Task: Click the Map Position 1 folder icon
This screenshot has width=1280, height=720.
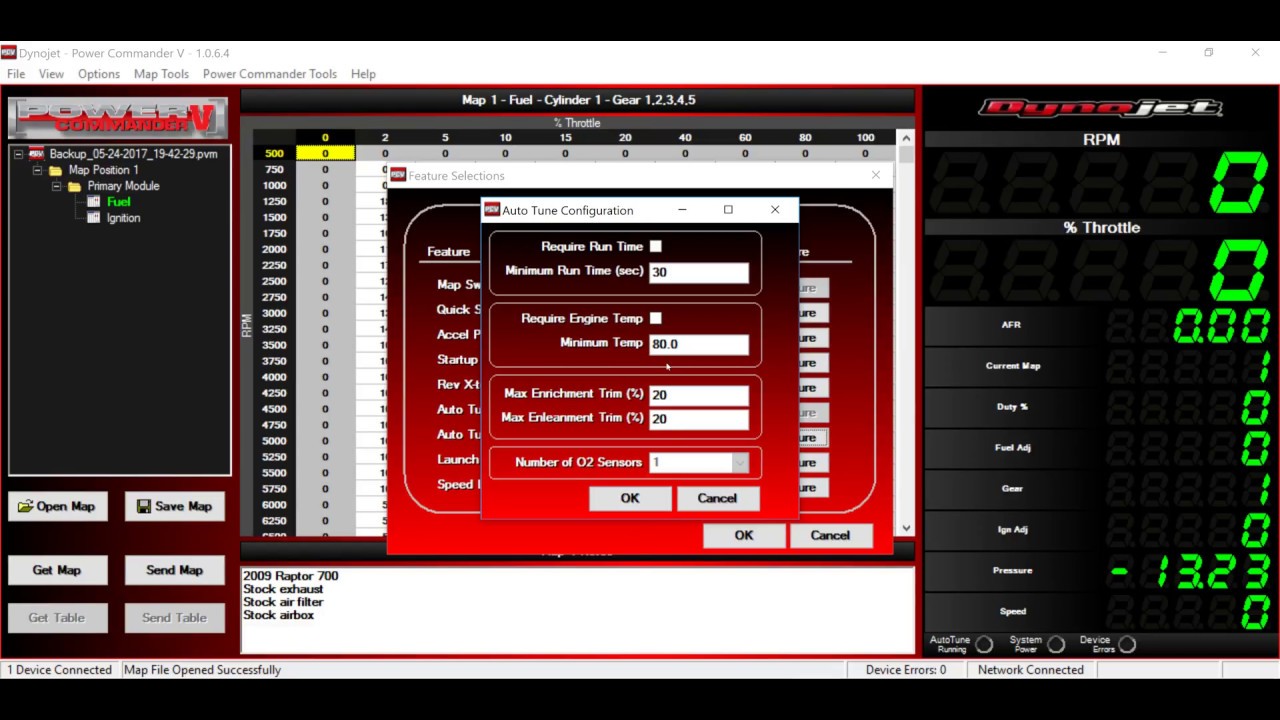Action: point(56,170)
